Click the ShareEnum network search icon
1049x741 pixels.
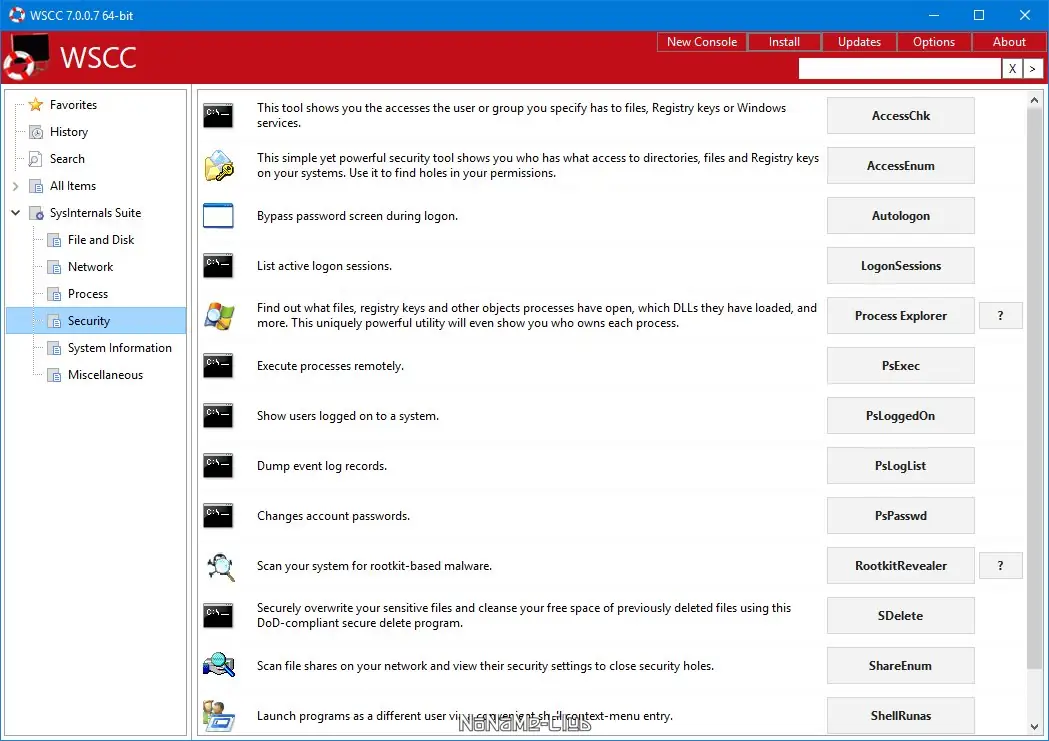[218, 665]
